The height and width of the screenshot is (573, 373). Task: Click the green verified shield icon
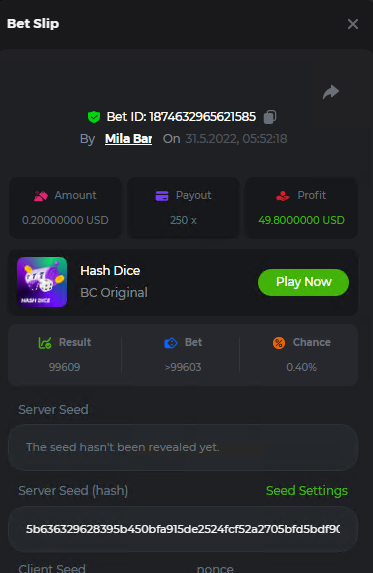(94, 117)
